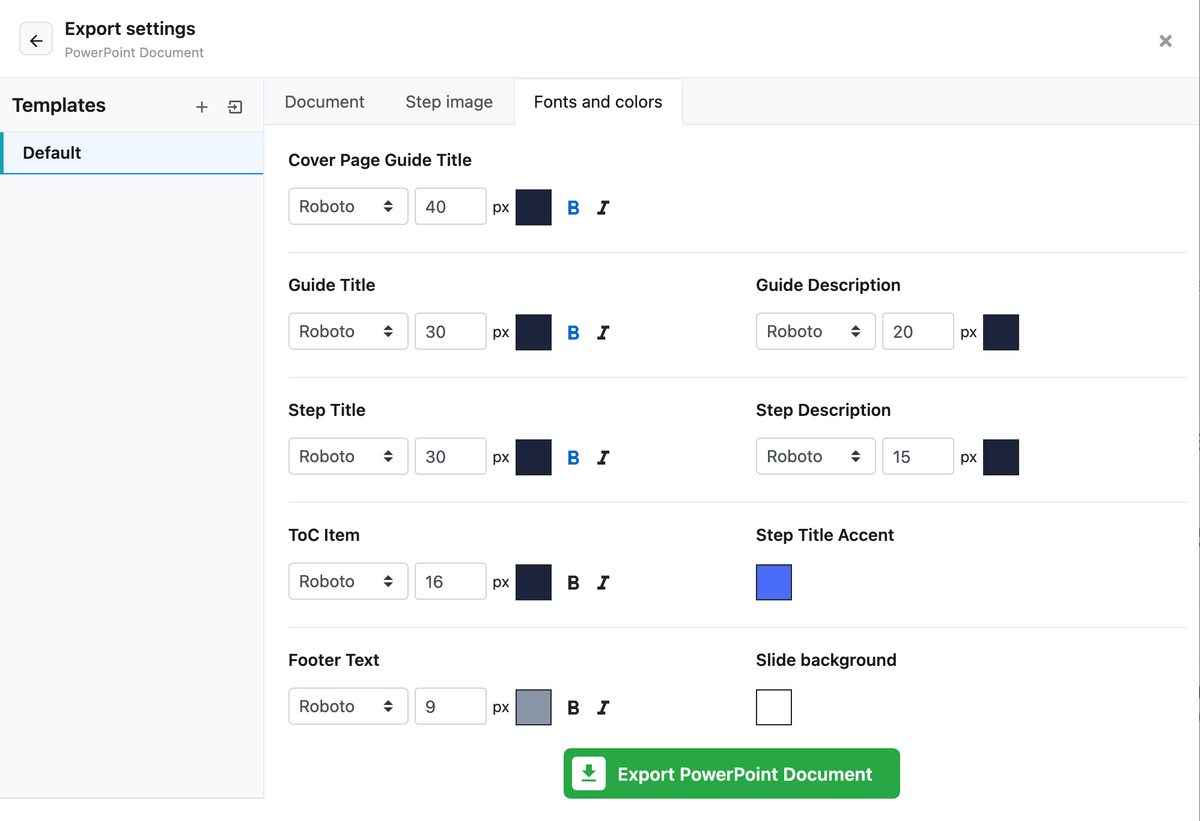Open Footer Text font dropdown
The image size is (1200, 821).
348,706
